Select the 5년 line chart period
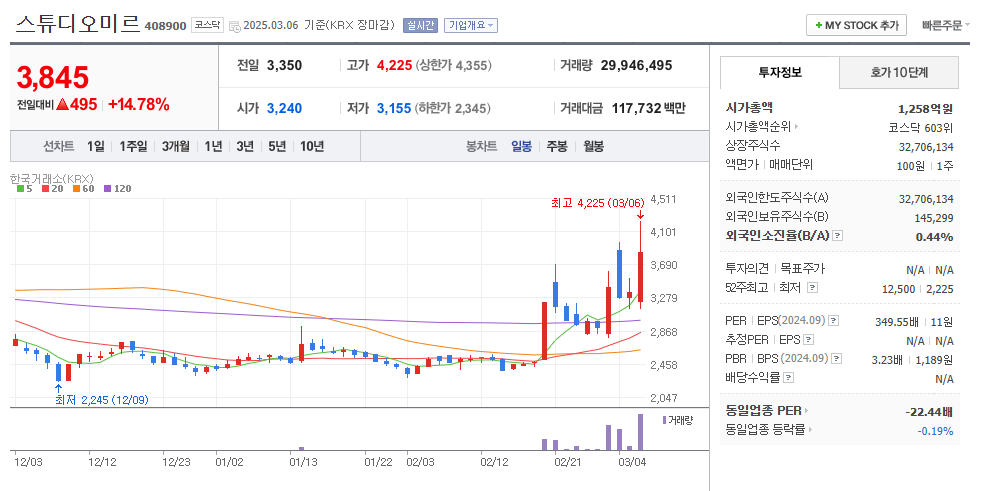Screen dimensions: 981x491 coord(277,146)
